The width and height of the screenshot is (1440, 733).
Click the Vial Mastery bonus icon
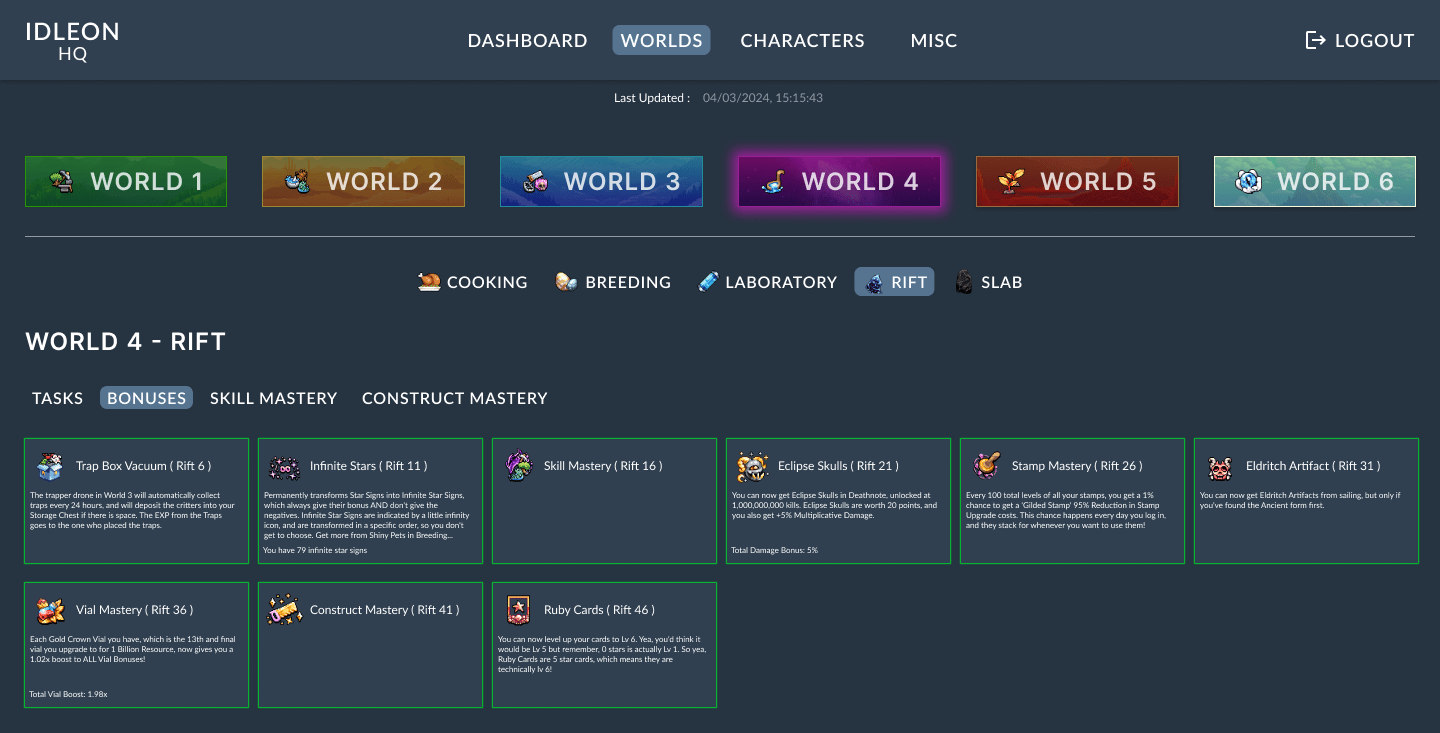coord(50,611)
